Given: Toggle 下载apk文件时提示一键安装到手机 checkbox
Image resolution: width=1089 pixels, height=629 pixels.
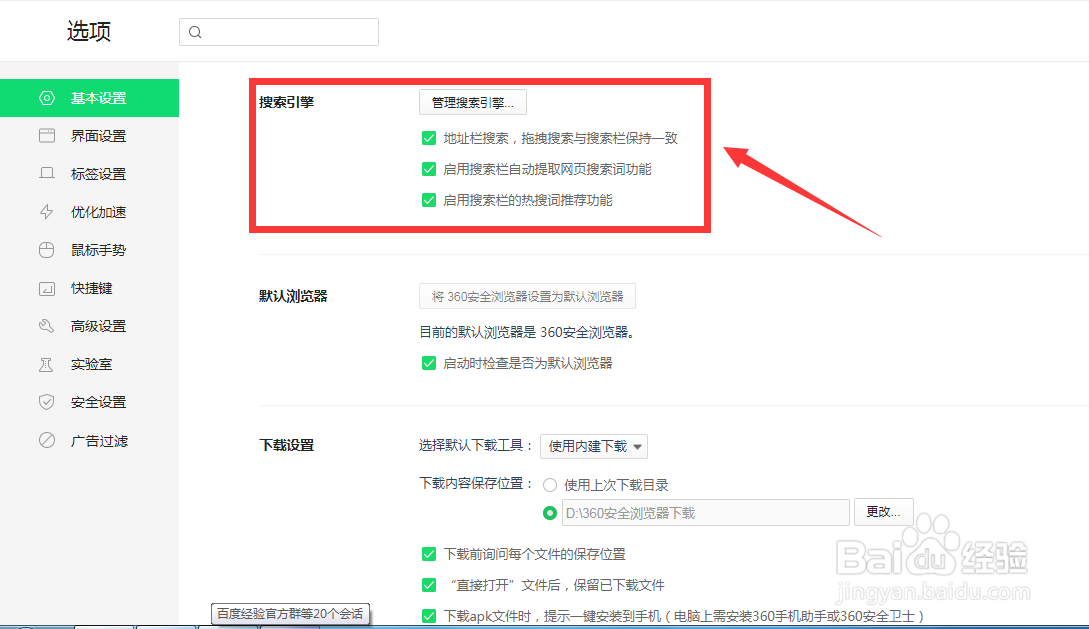Looking at the screenshot, I should click(x=429, y=616).
